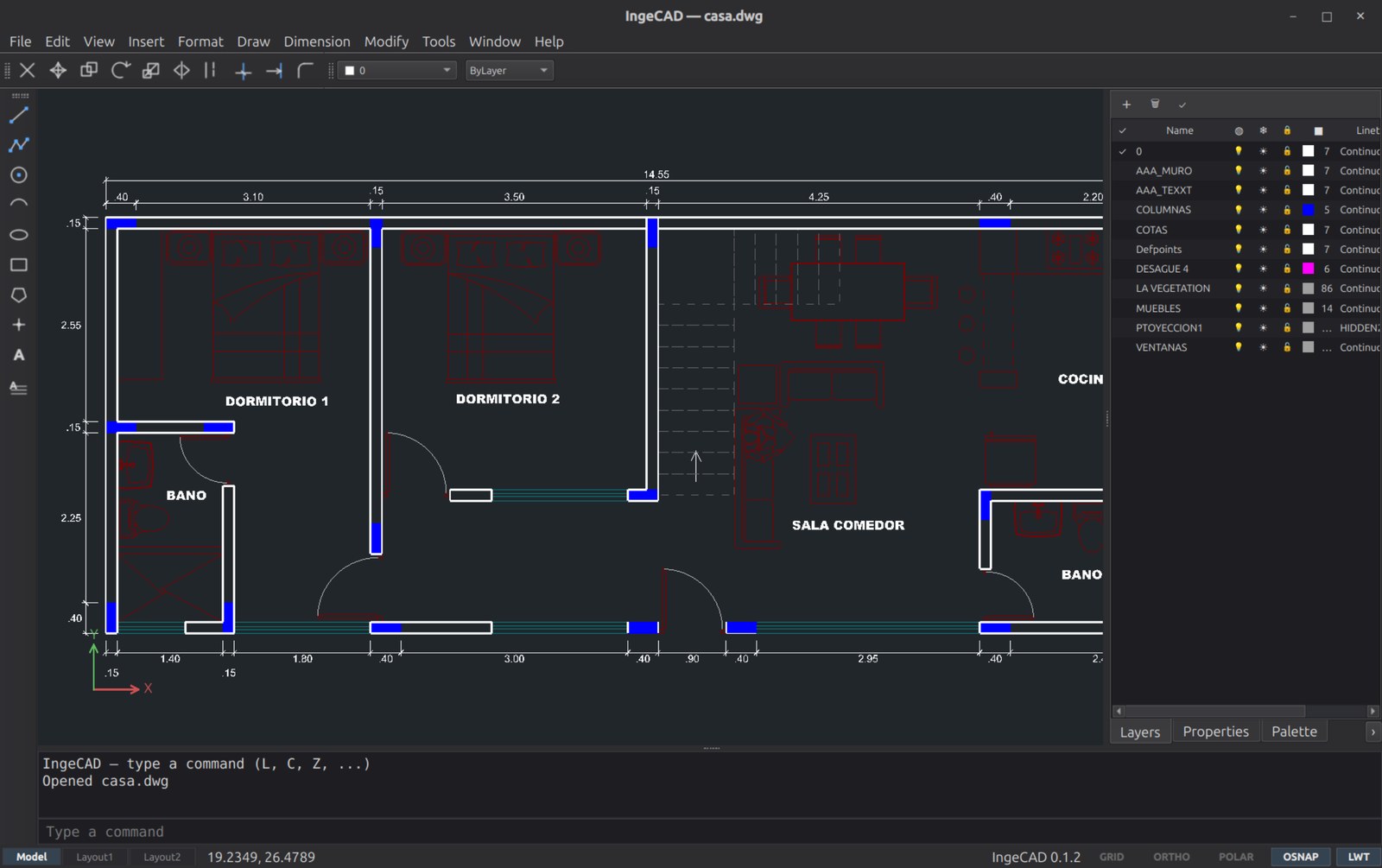Select the Polygon tool
The width and height of the screenshot is (1382, 868).
pos(19,295)
